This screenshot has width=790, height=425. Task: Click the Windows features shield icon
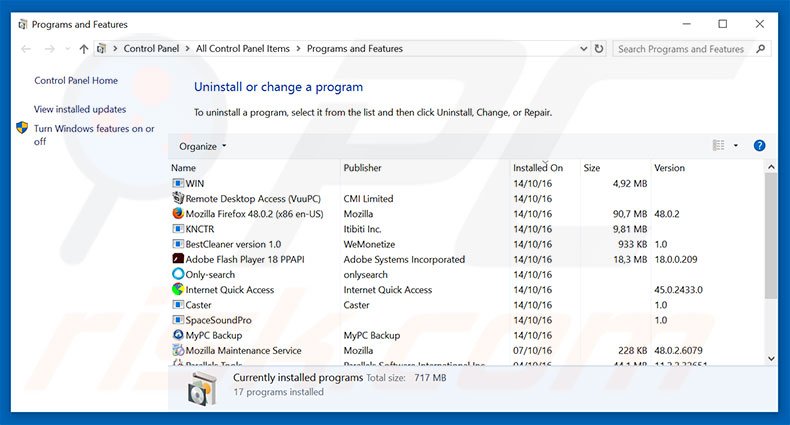[22, 128]
